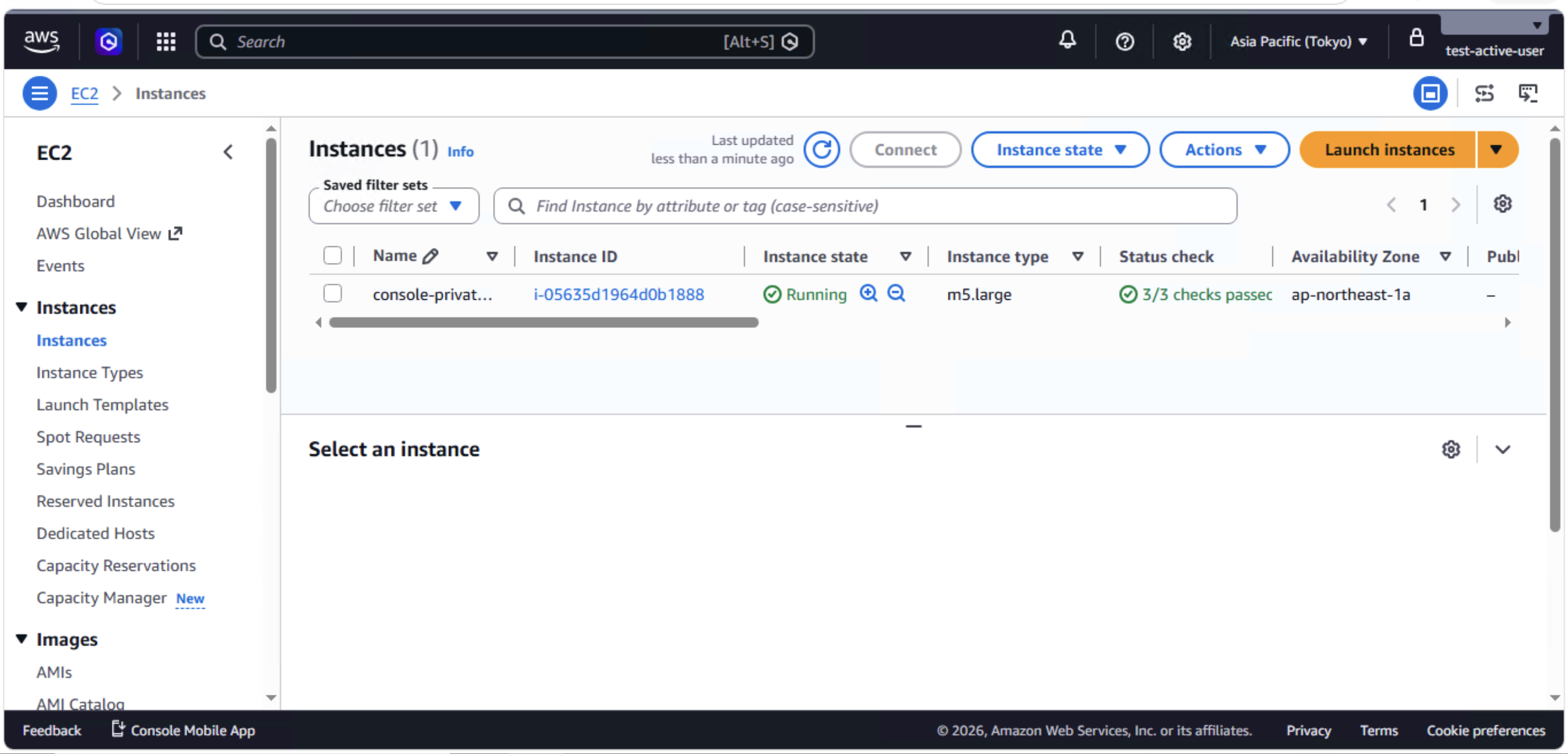Open Capacity Reservations in sidebar
The width and height of the screenshot is (1568, 754).
[x=116, y=565]
